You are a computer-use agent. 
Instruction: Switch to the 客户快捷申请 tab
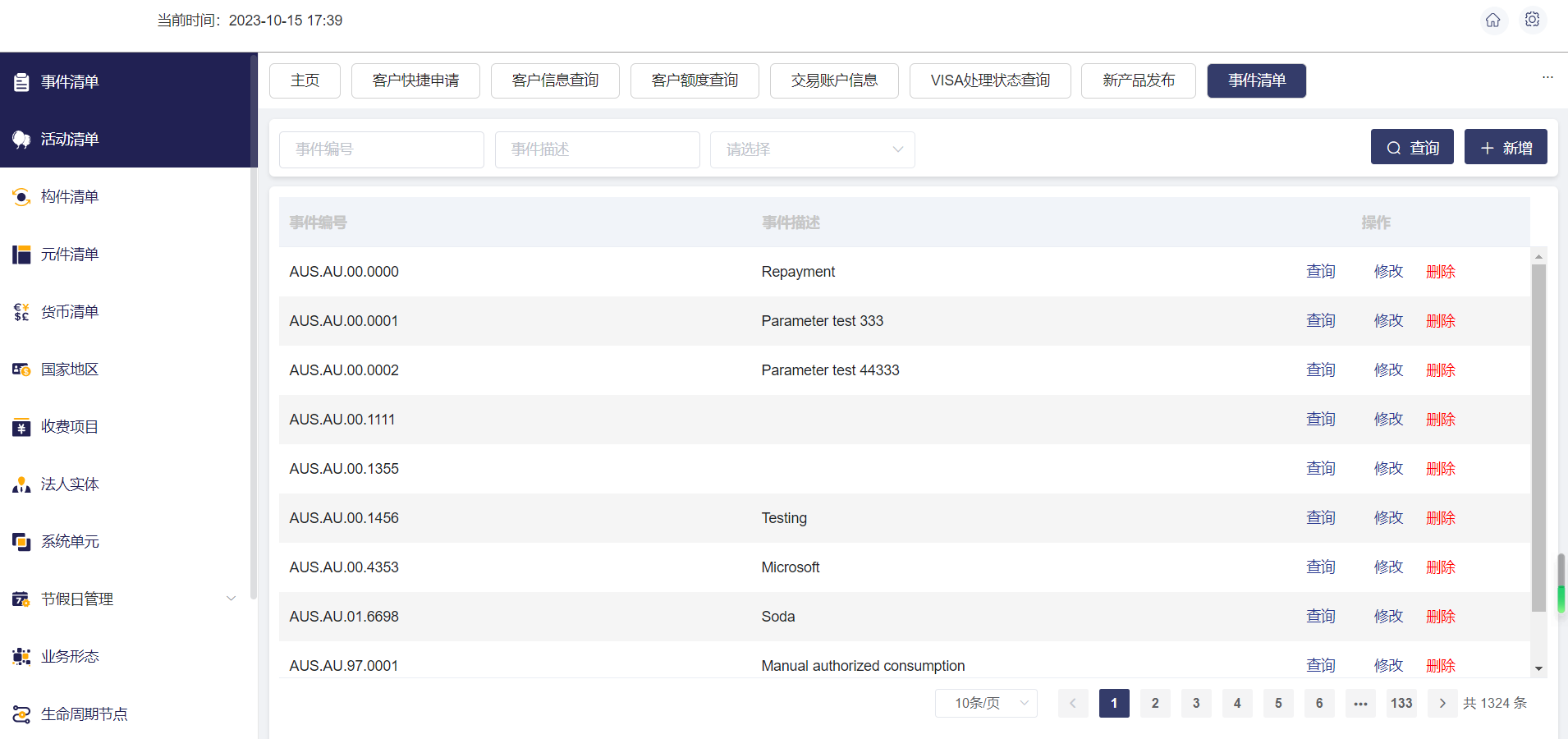click(415, 80)
